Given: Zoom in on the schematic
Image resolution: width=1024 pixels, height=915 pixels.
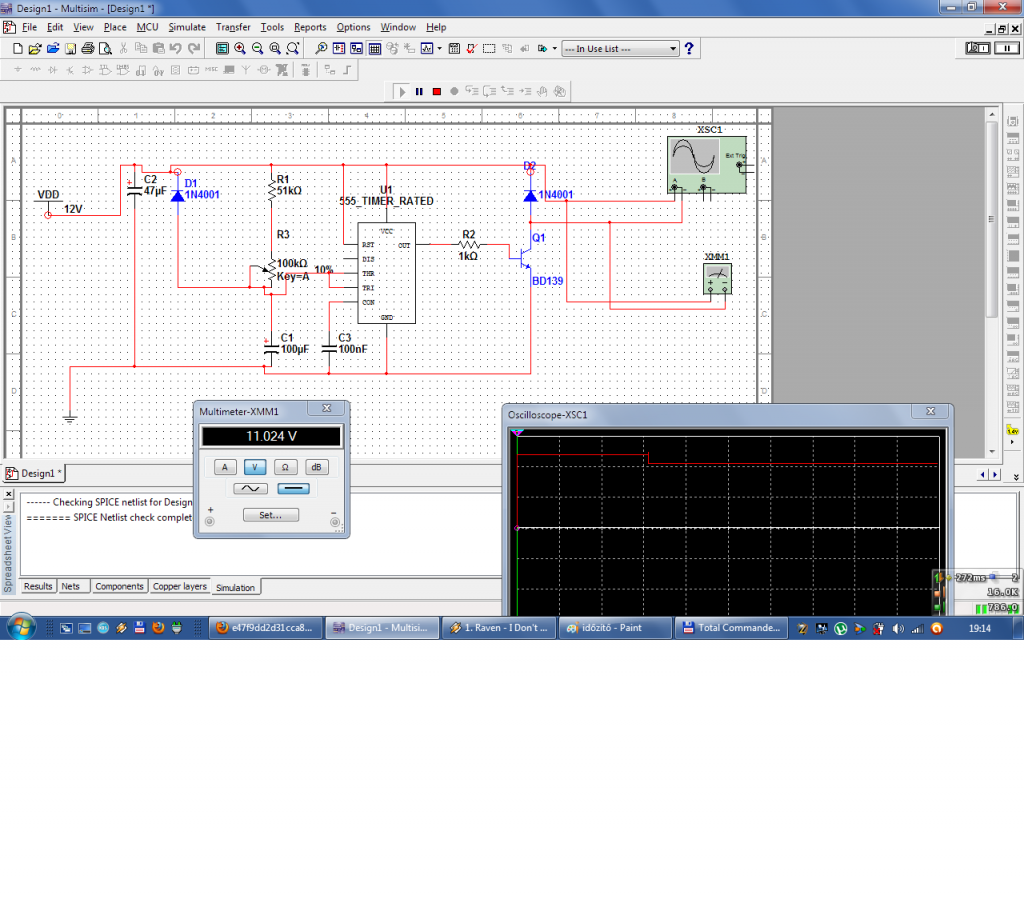Looking at the screenshot, I should click(x=240, y=48).
